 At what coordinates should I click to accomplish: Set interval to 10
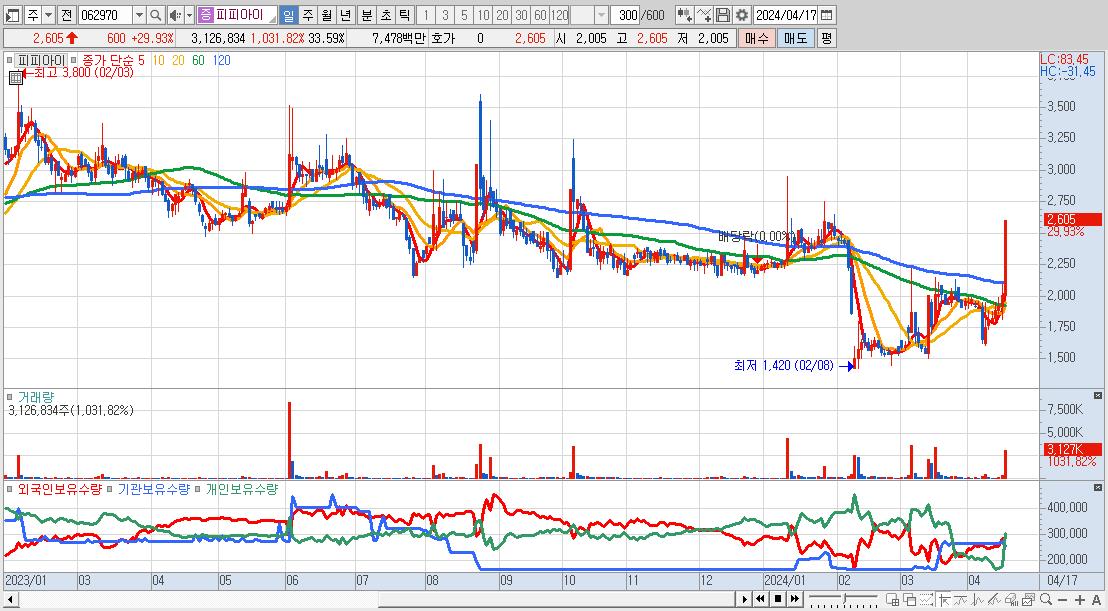coord(483,15)
